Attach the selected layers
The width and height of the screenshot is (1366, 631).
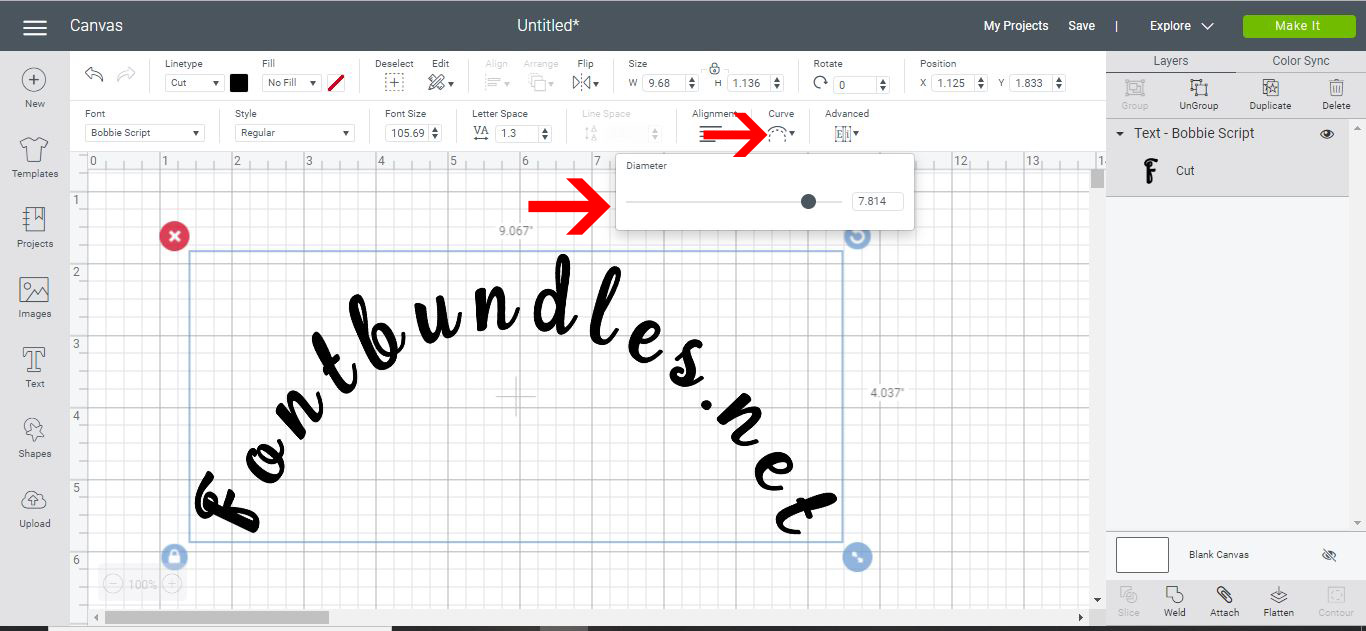(1224, 602)
